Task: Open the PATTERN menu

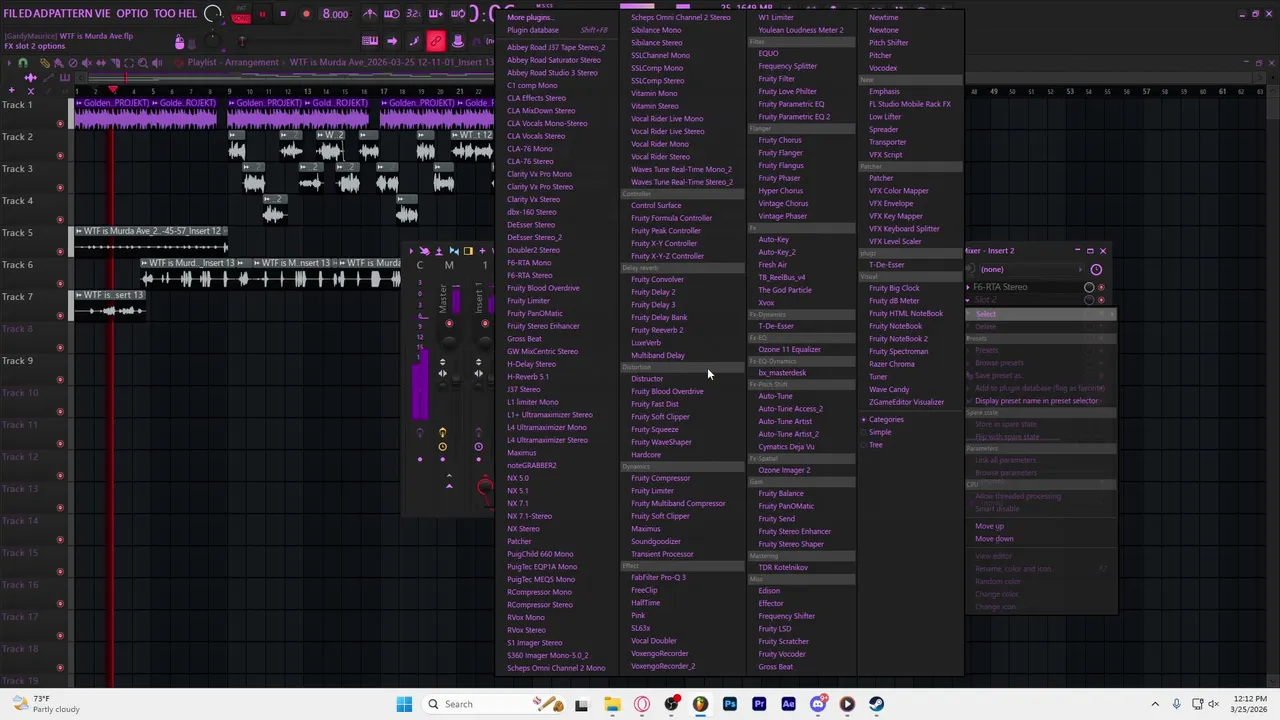Action: click(70, 14)
